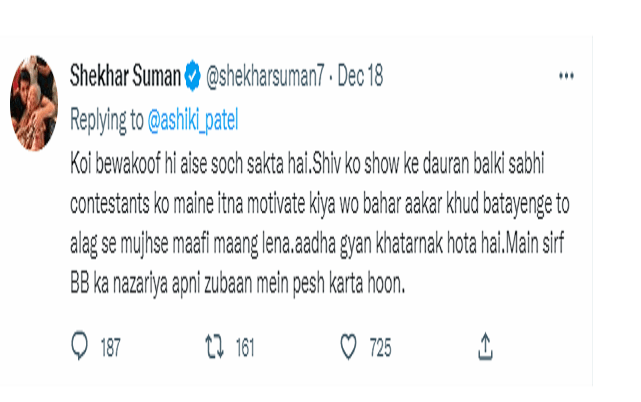Open the @ashiki_patel mention link
This screenshot has width=641, height=402.
point(193,121)
